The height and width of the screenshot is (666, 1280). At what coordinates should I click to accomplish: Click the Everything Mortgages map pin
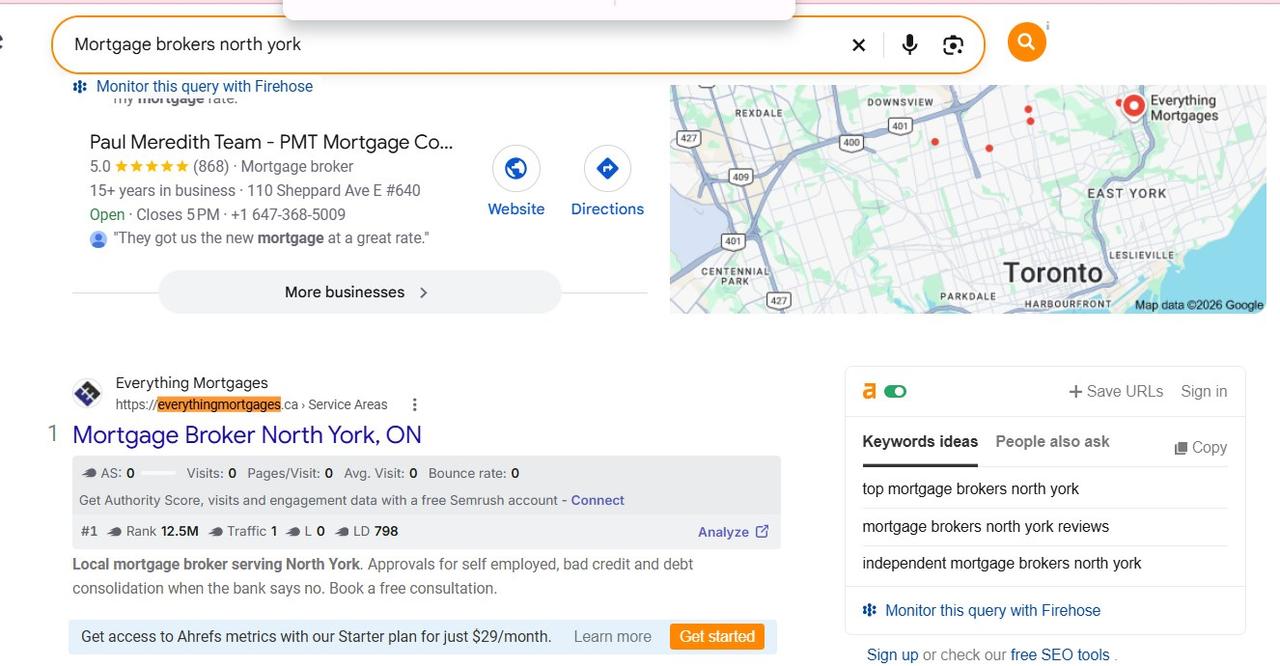[x=1133, y=107]
